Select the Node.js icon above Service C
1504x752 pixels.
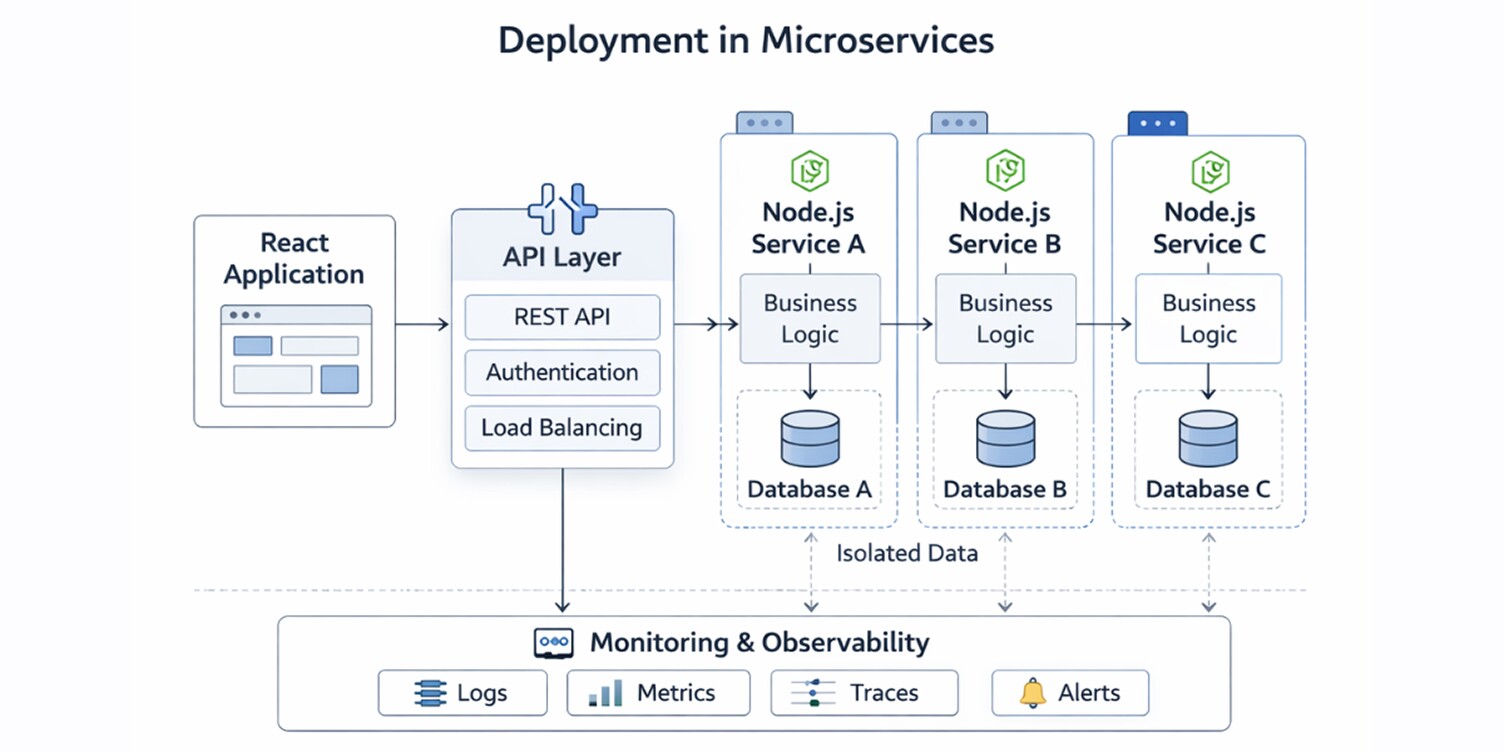[1208, 170]
